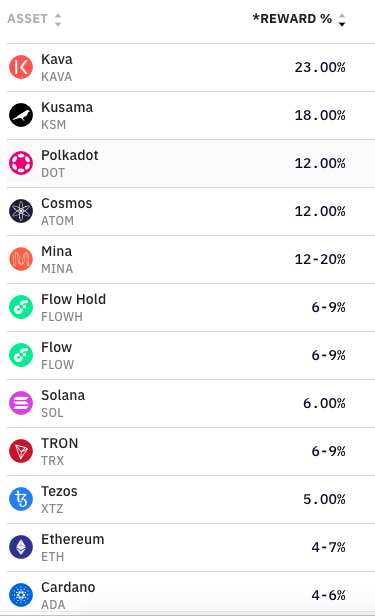Click the Kava coin icon
Viewport: 375px width, 616px height.
click(21, 67)
